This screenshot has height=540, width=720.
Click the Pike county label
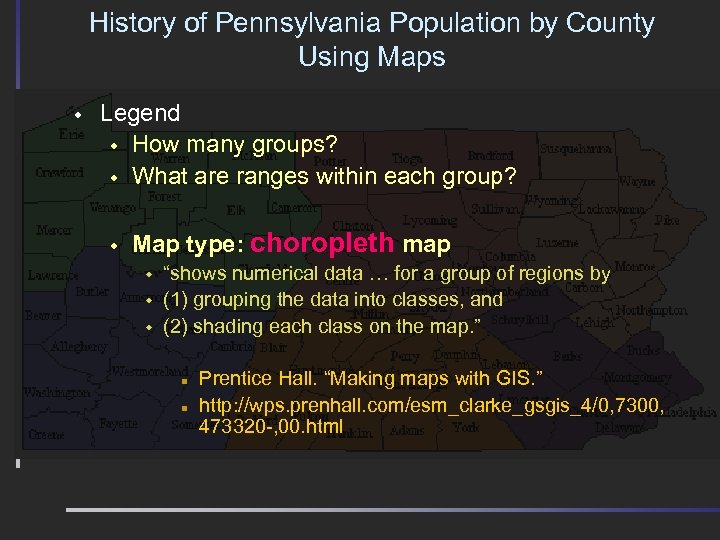coord(667,220)
